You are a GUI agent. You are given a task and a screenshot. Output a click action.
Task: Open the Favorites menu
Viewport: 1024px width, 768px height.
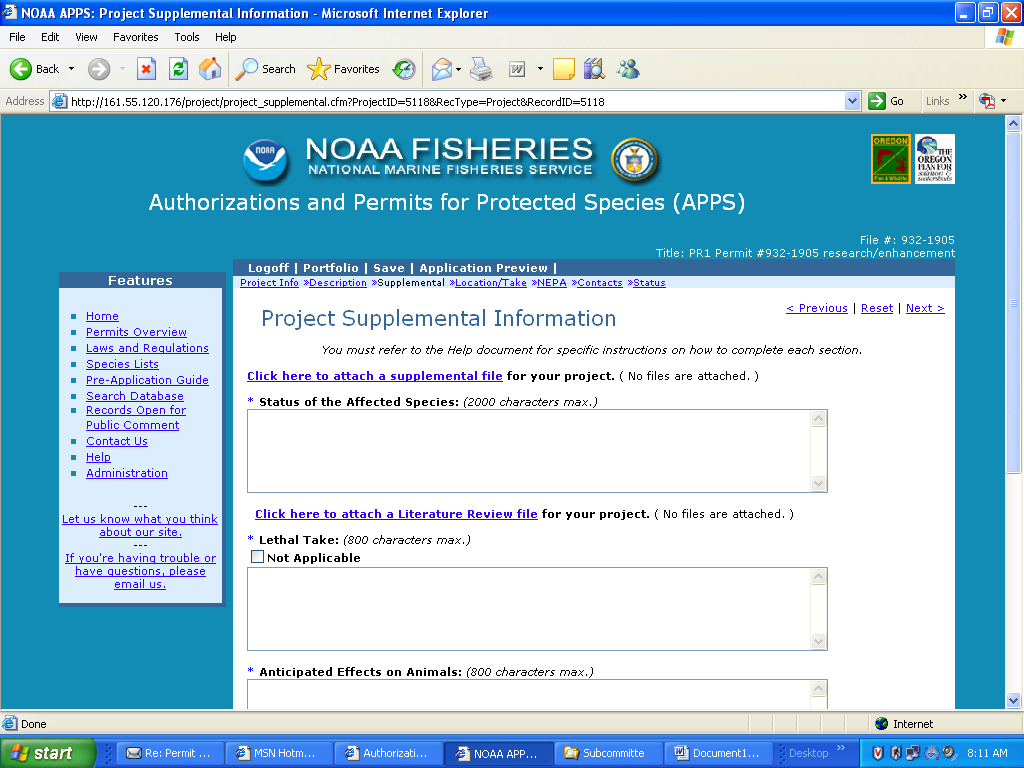coord(135,37)
